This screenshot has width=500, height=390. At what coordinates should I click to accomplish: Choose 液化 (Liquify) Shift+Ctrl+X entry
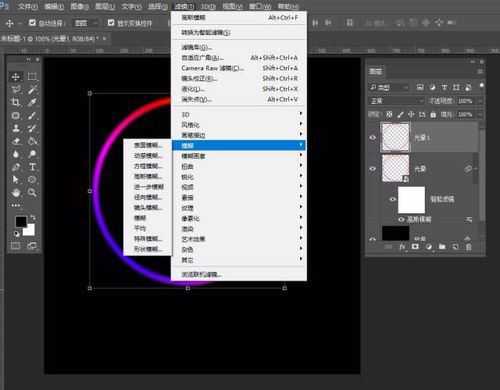[239, 89]
